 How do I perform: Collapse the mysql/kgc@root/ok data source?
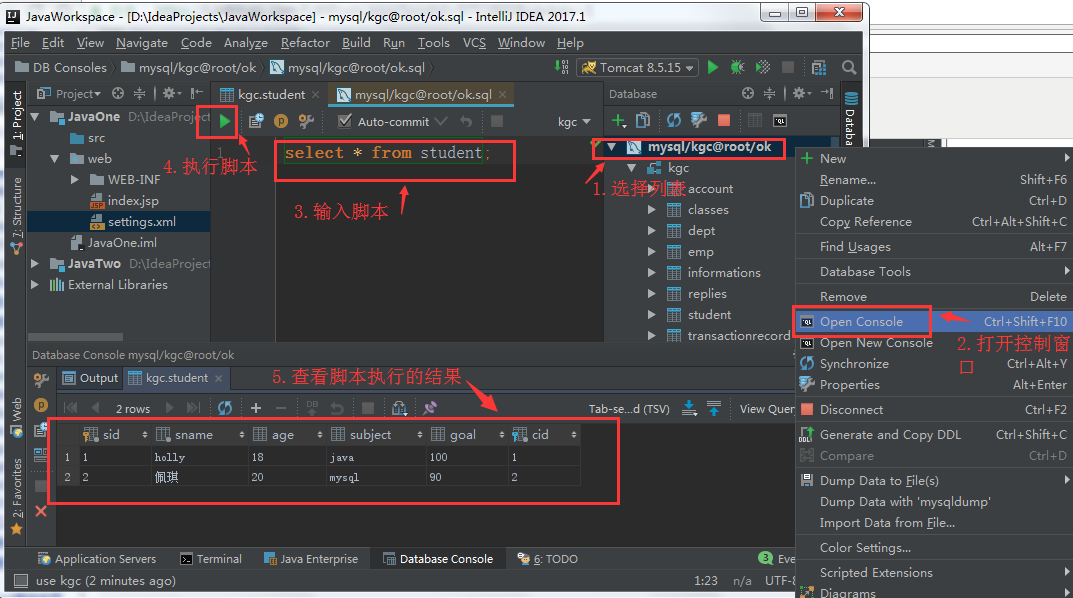pyautogui.click(x=611, y=147)
